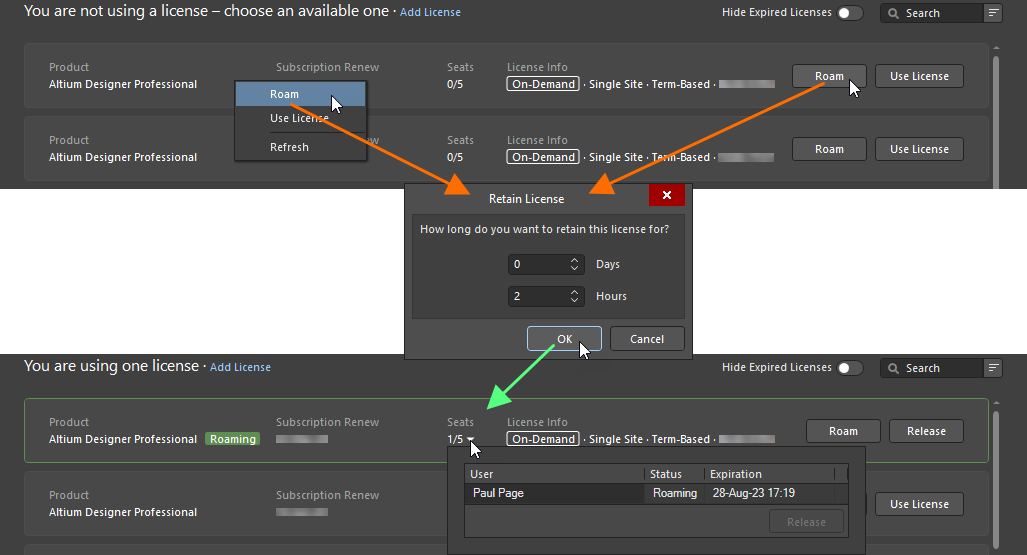The height and width of the screenshot is (555, 1027).
Task: Open the filter options icon in lower panel
Action: coord(994,368)
